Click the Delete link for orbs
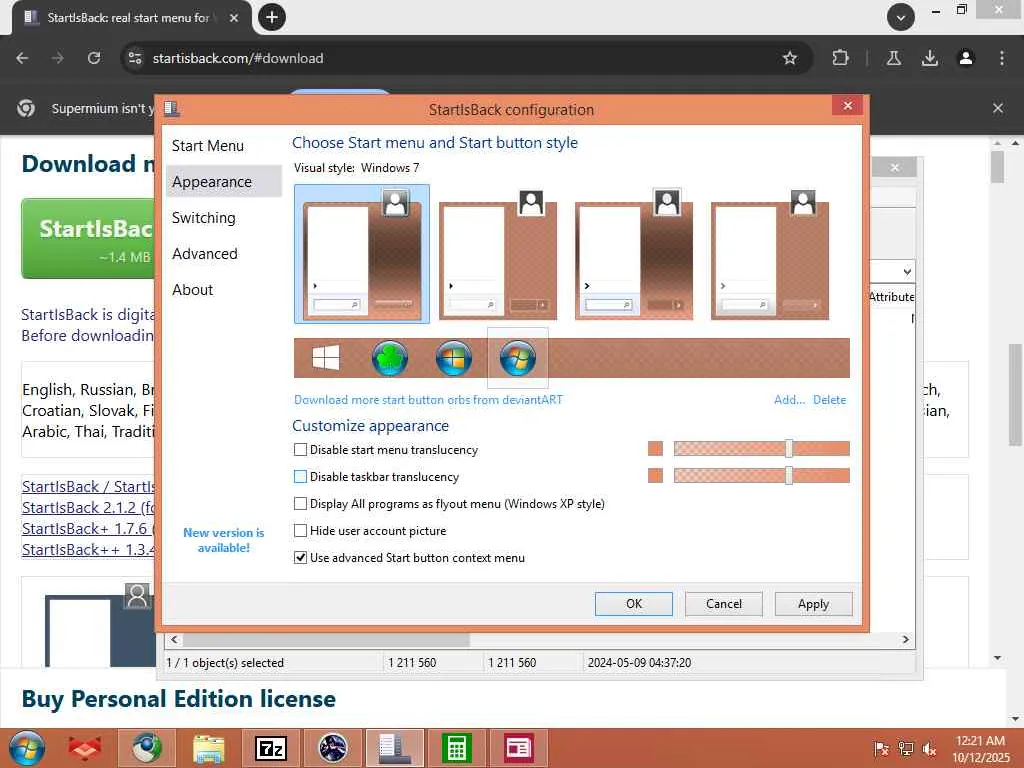 click(x=829, y=400)
